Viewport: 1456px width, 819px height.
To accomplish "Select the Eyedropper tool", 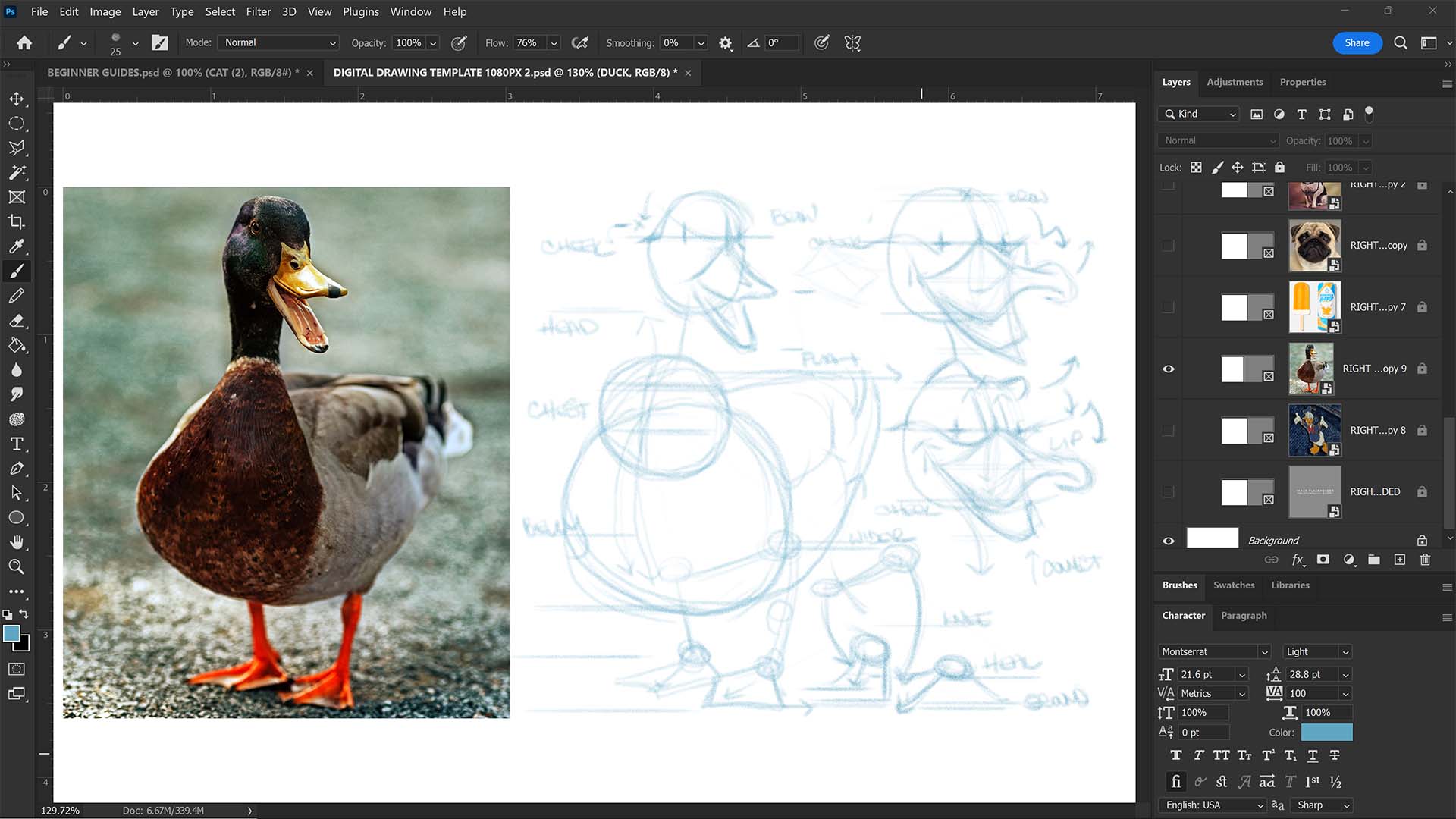I will pos(17,246).
